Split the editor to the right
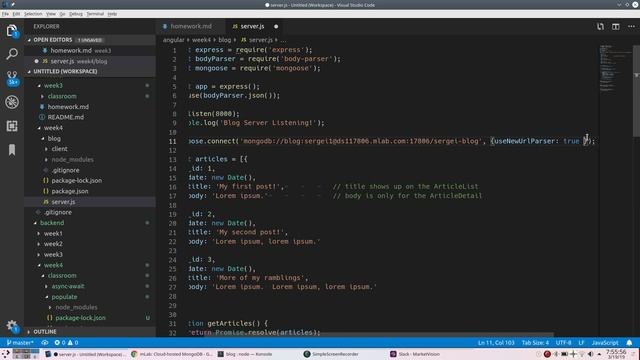 (x=616, y=27)
